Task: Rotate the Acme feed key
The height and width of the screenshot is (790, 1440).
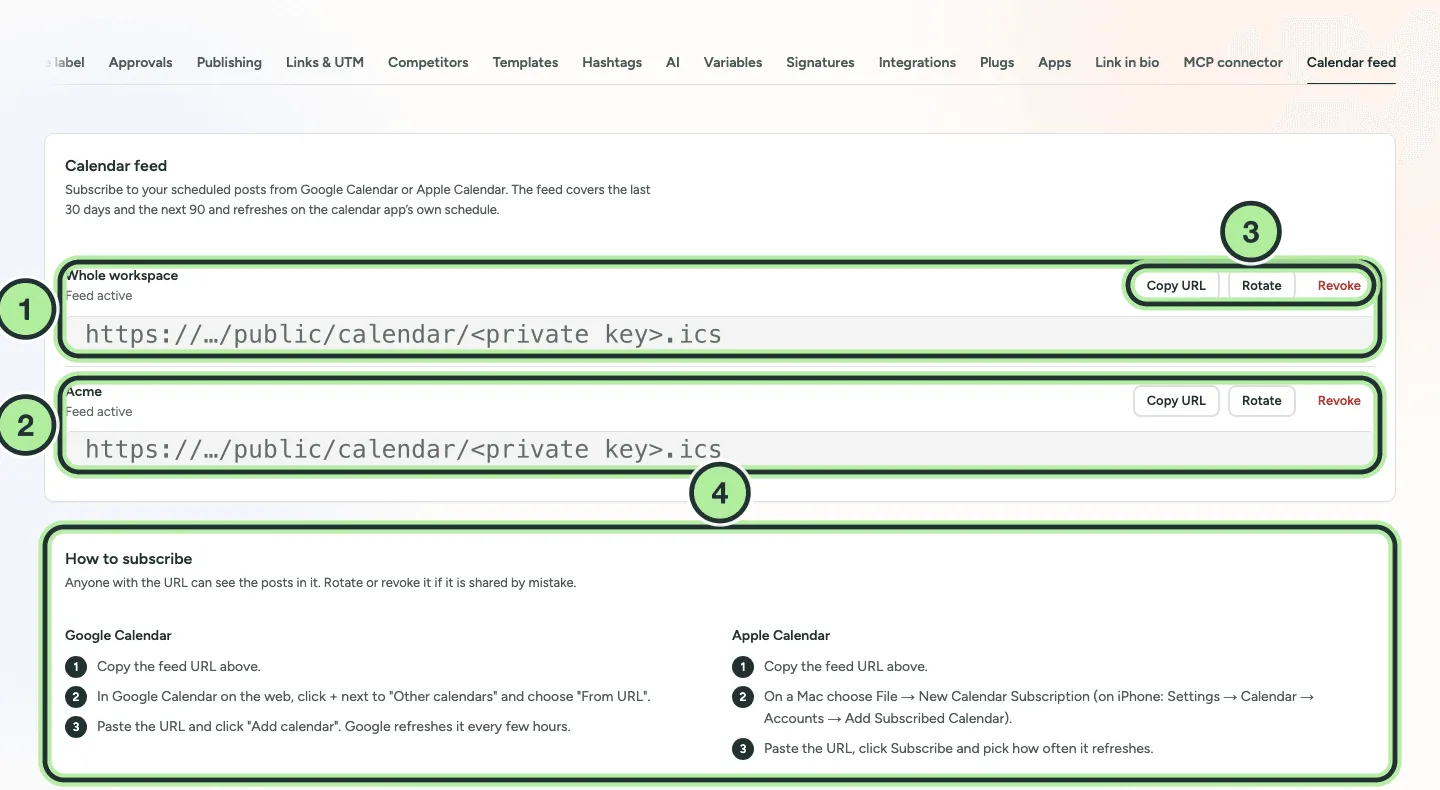Action: click(1262, 401)
